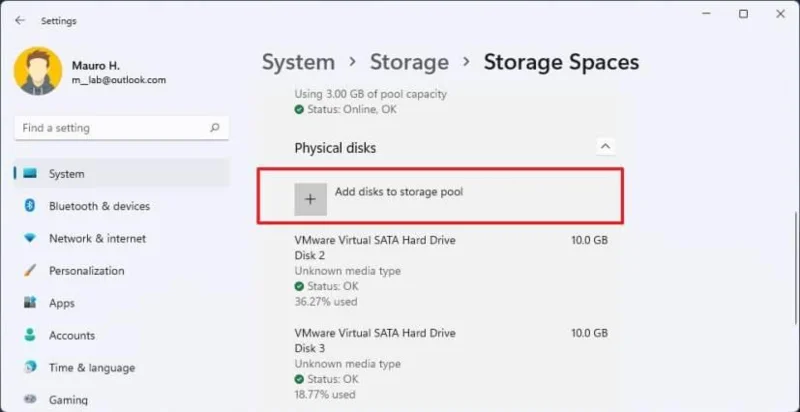Open Time & language settings
Viewport: 800px width, 412px height.
pos(121,367)
